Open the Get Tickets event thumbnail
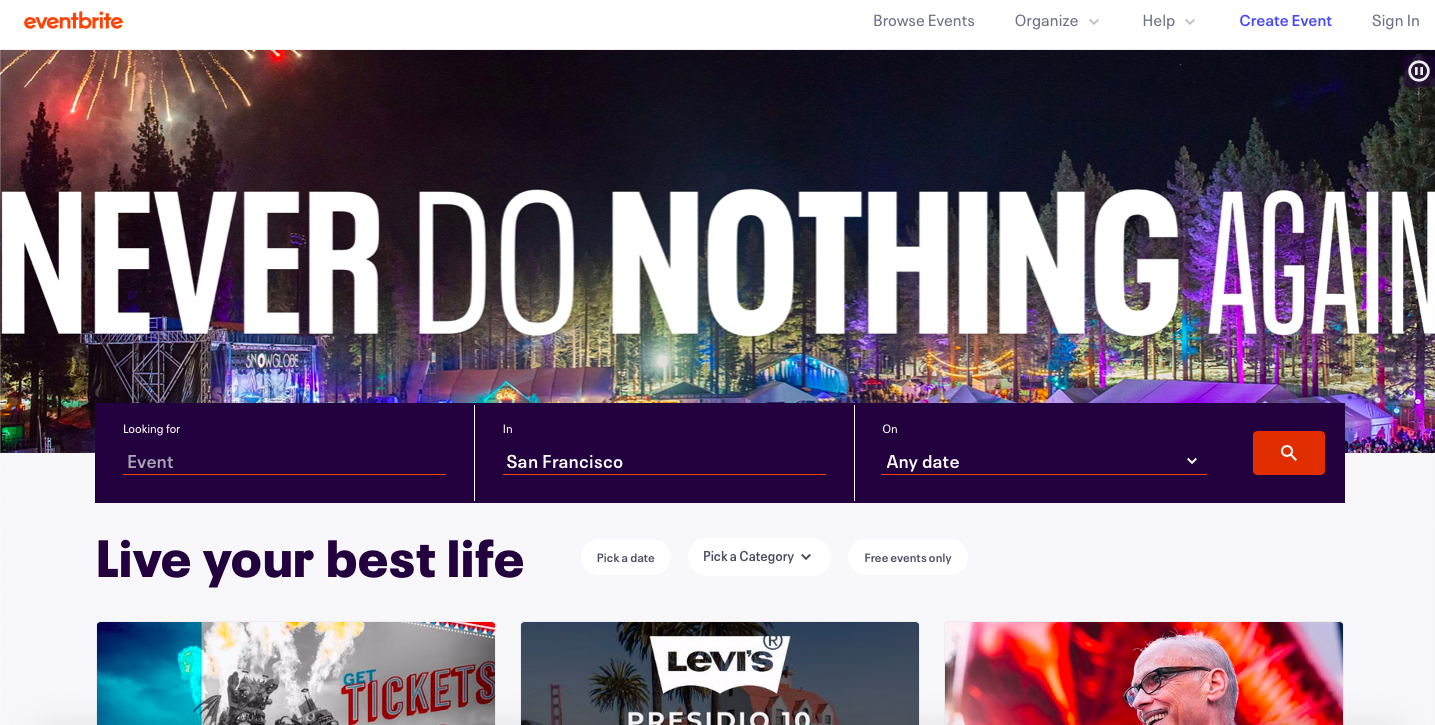The height and width of the screenshot is (725, 1435). 296,673
